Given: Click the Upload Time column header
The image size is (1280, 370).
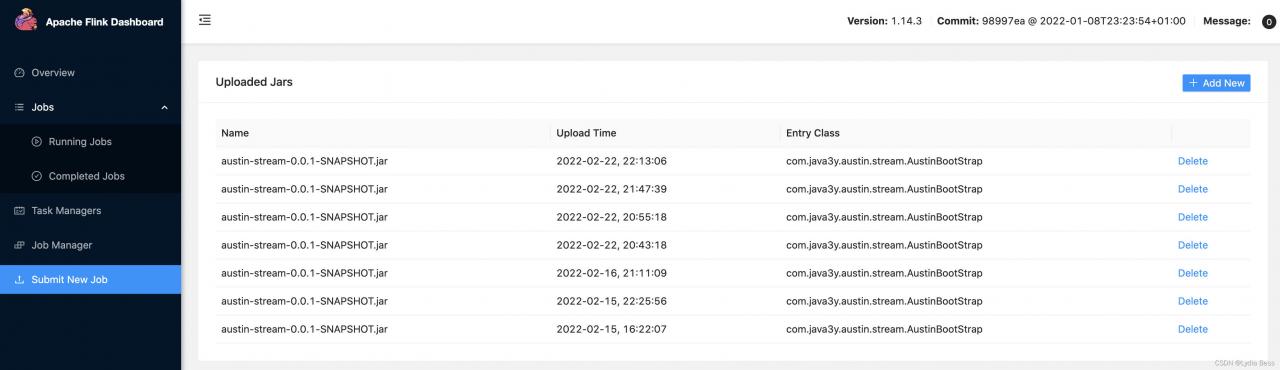Looking at the screenshot, I should tap(586, 133).
